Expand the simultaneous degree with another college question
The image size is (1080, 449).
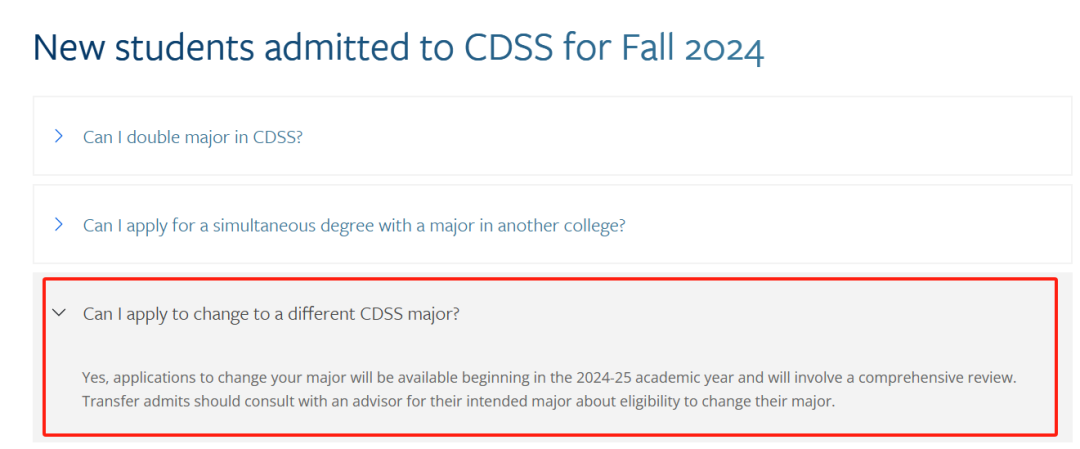coord(354,225)
